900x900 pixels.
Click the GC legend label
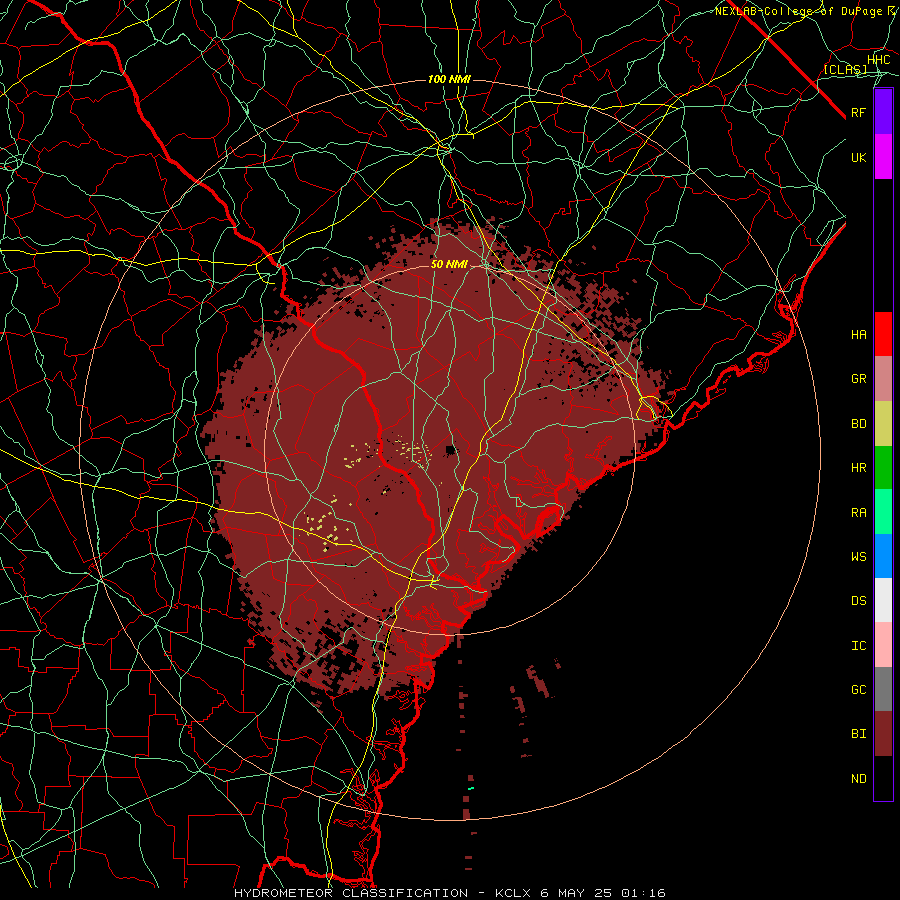tap(858, 690)
